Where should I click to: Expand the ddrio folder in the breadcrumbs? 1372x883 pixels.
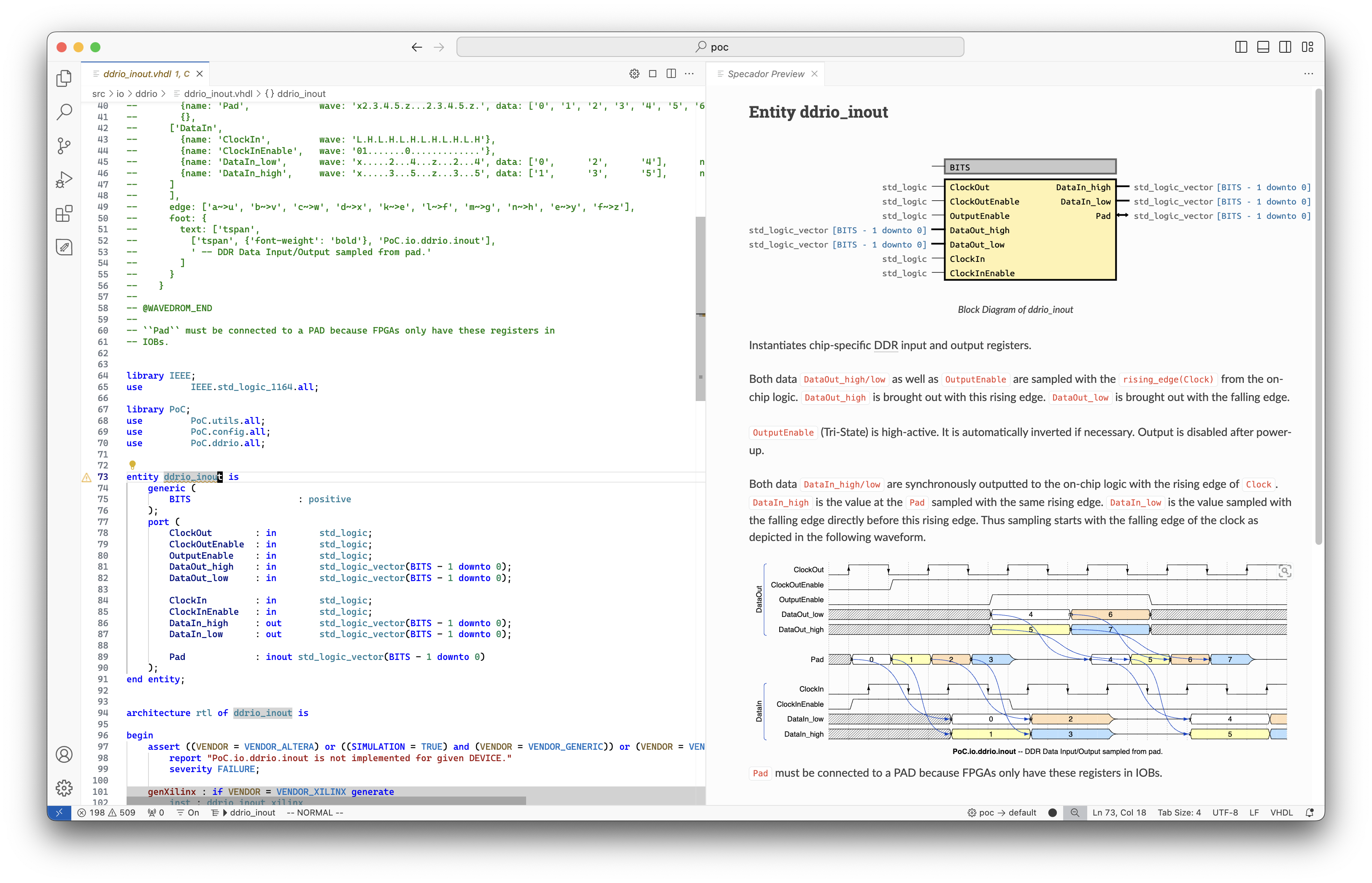(146, 94)
